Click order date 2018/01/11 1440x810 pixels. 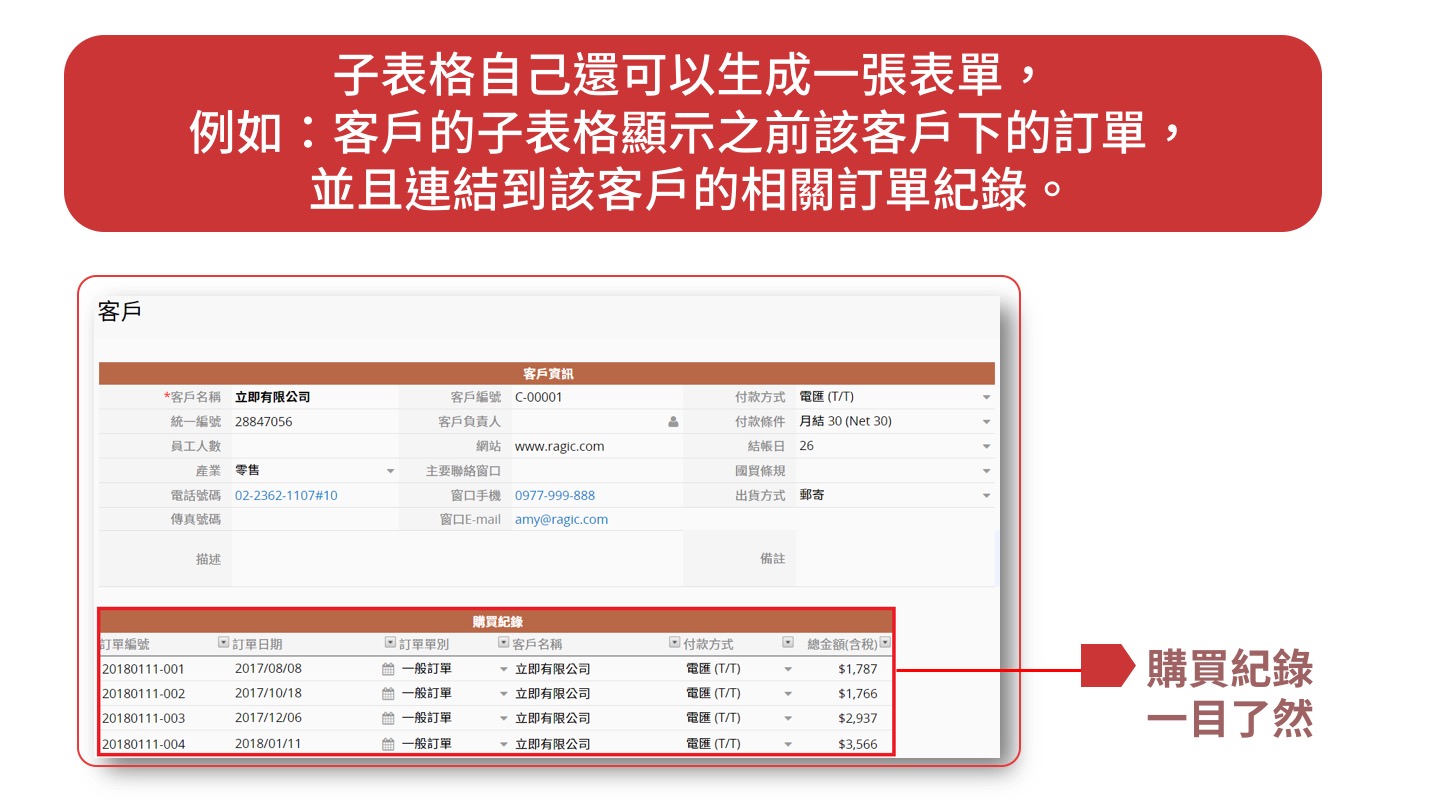click(268, 743)
